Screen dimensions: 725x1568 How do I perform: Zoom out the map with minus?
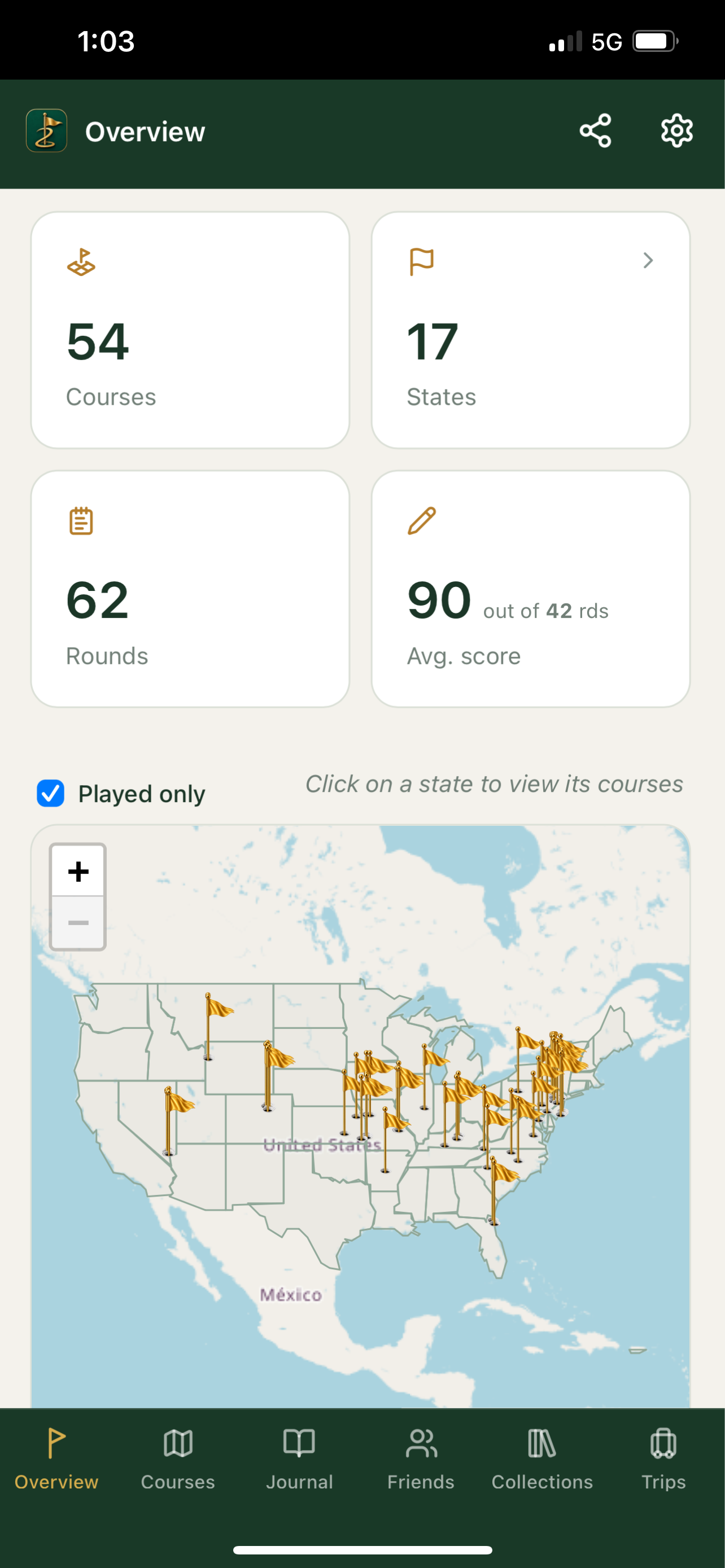point(78,923)
